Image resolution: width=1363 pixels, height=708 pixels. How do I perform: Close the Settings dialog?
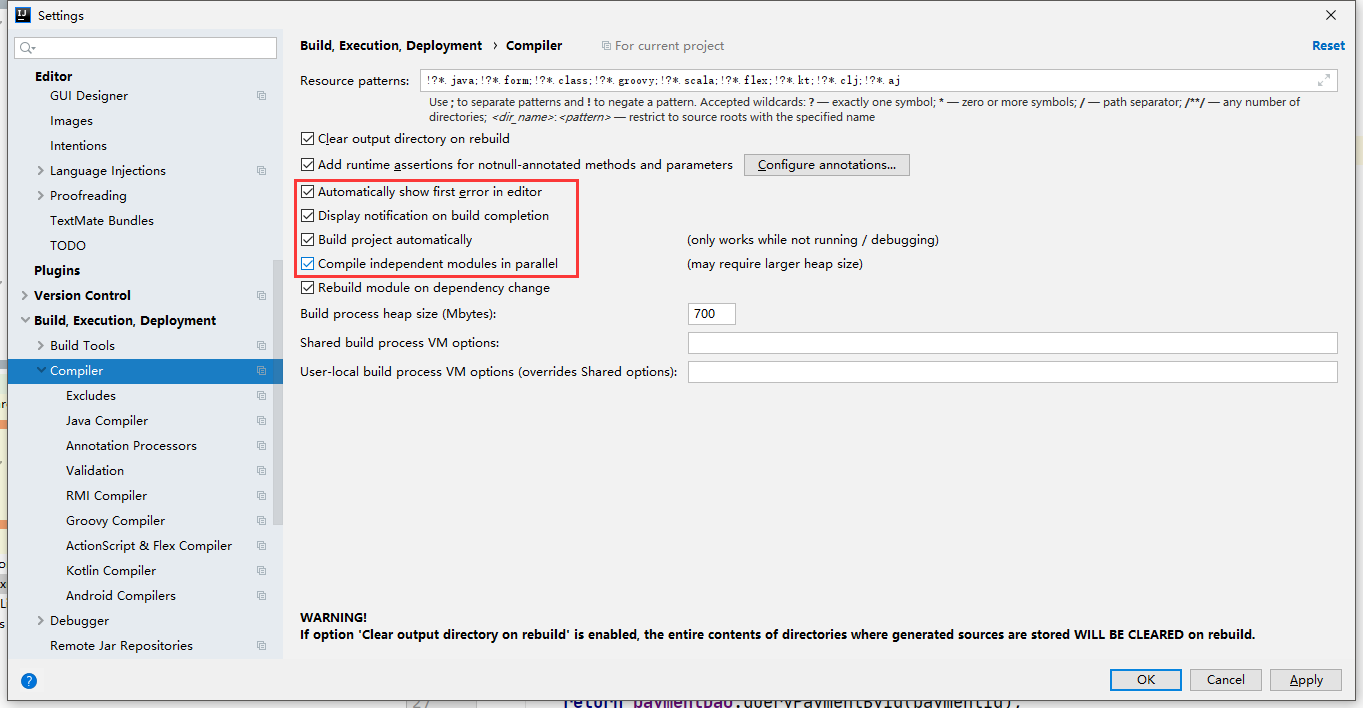[x=1331, y=15]
